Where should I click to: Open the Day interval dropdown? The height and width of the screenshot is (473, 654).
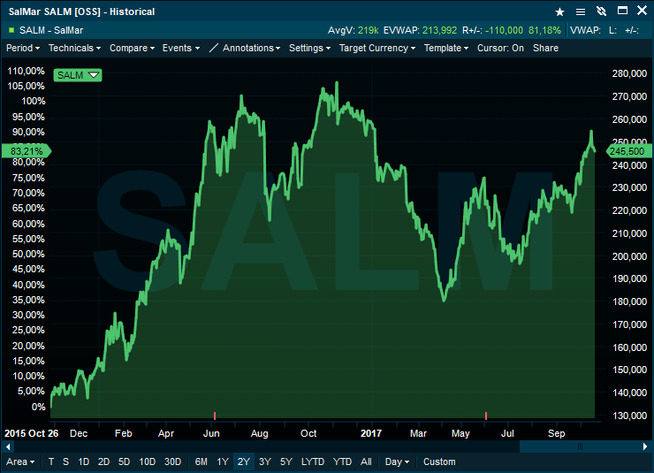[x=397, y=462]
